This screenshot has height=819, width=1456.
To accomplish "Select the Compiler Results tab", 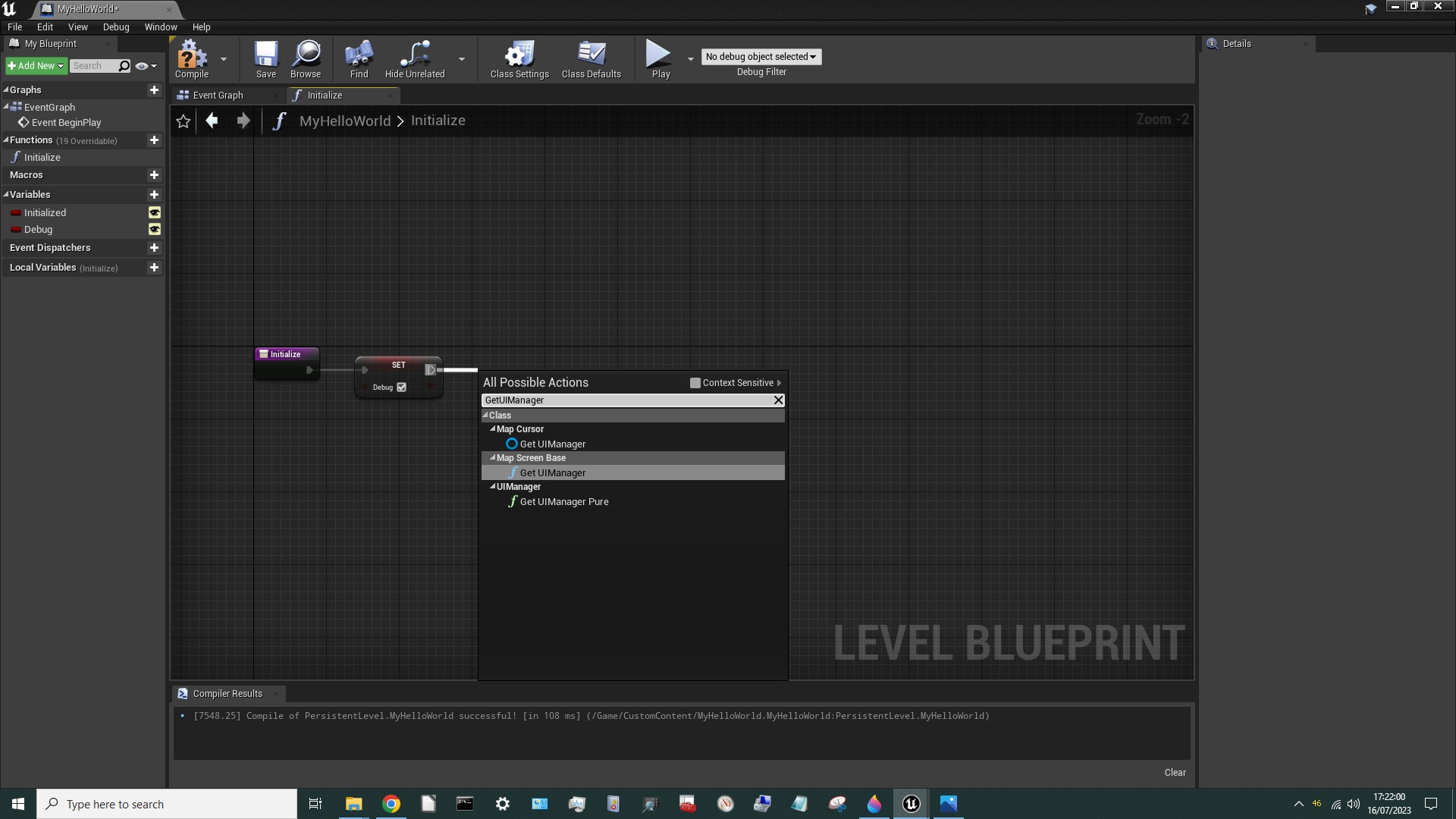I will [227, 694].
